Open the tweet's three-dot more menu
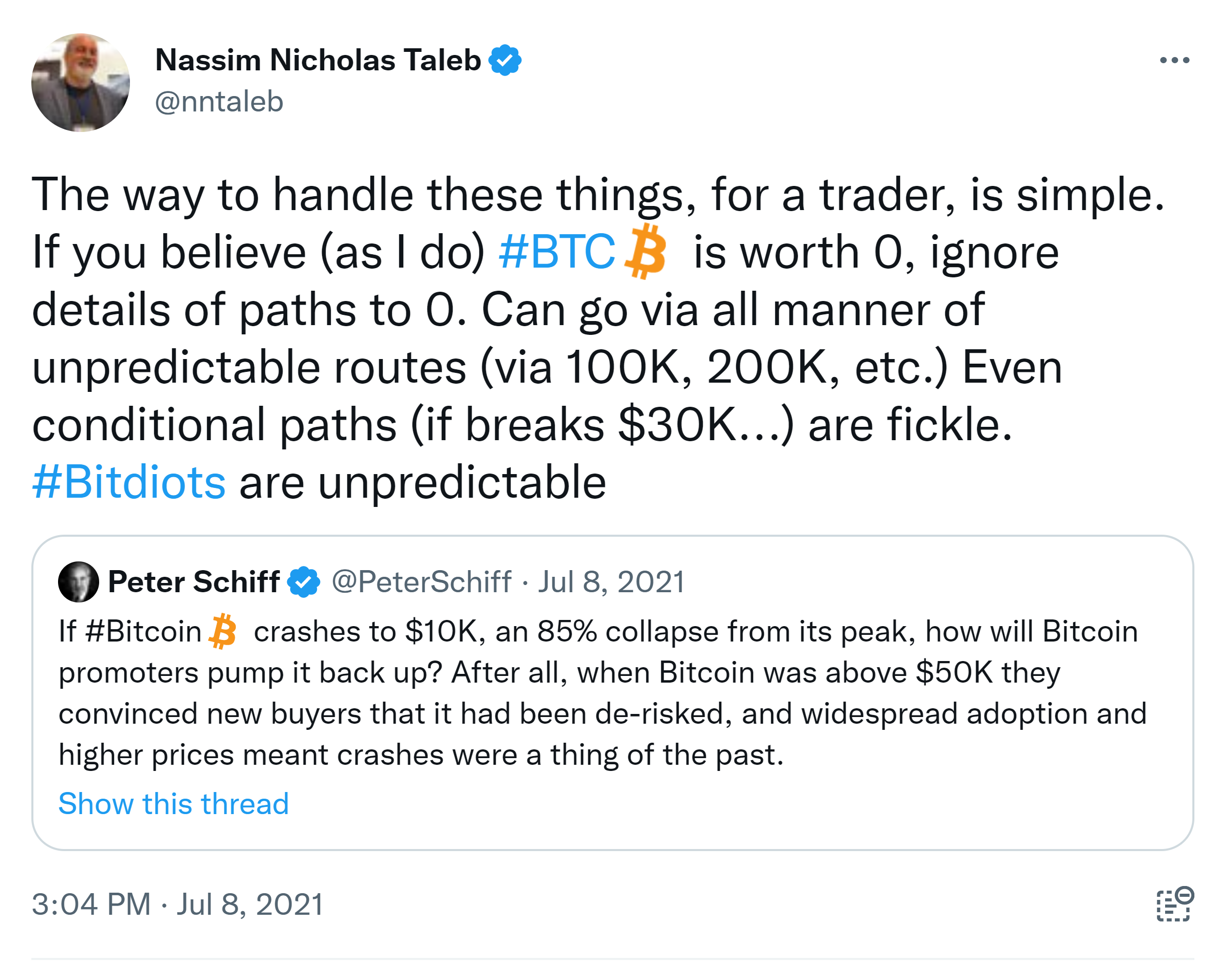 [x=1174, y=60]
